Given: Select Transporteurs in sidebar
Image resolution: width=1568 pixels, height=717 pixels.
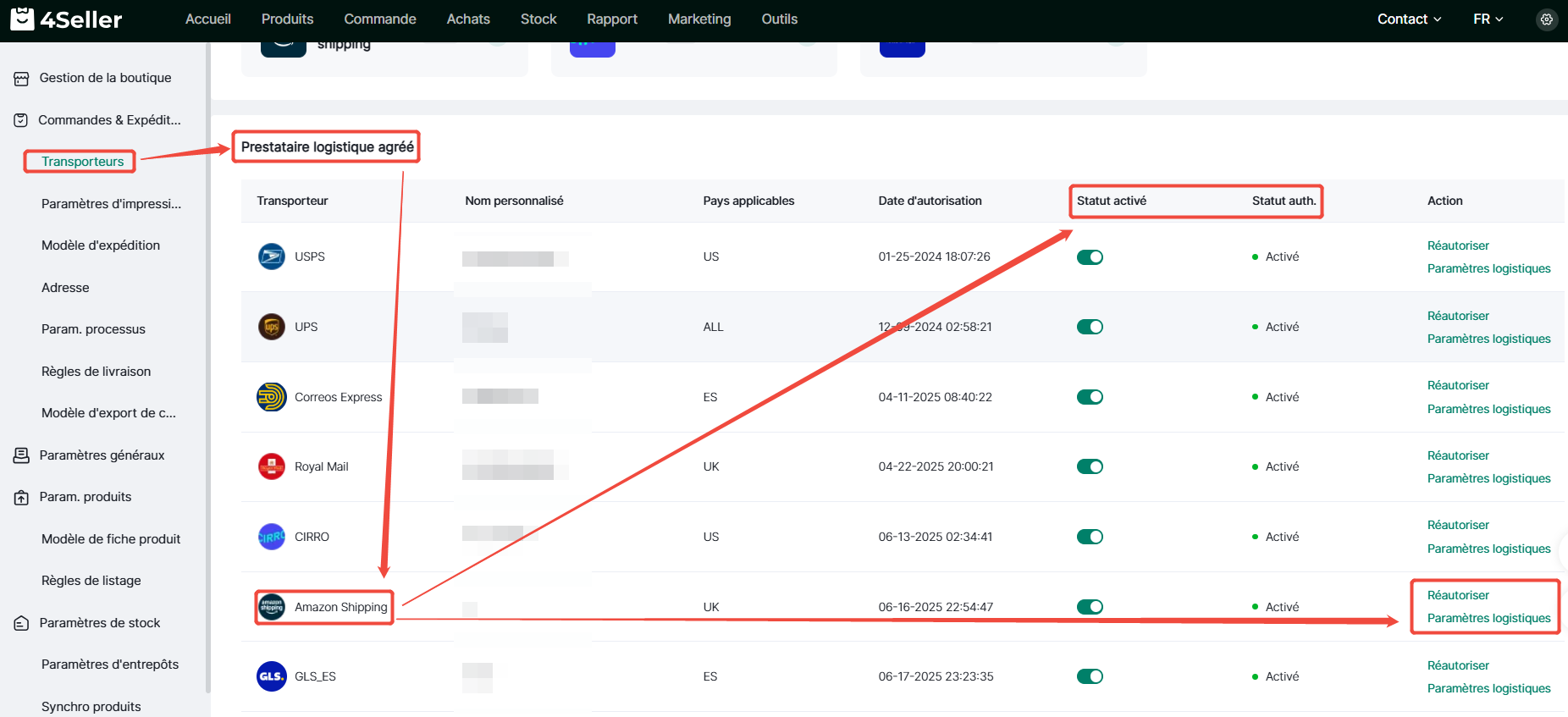Looking at the screenshot, I should 82,162.
